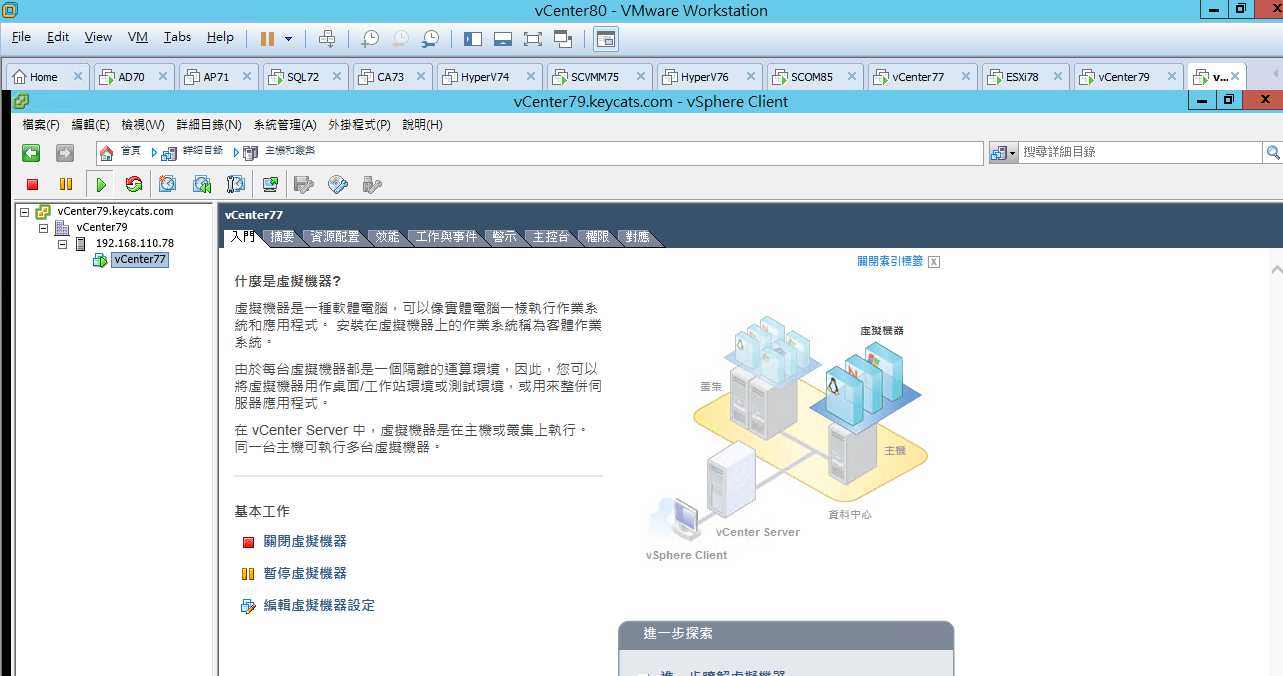Open the Workstation File menu
Screen dimensions: 1283x676
click(21, 37)
